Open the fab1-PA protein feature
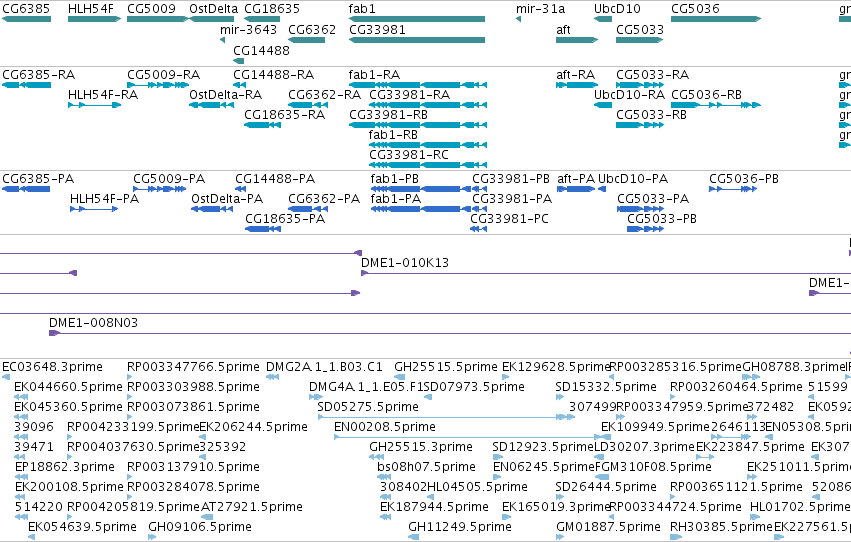The width and height of the screenshot is (851, 542). 421,209
